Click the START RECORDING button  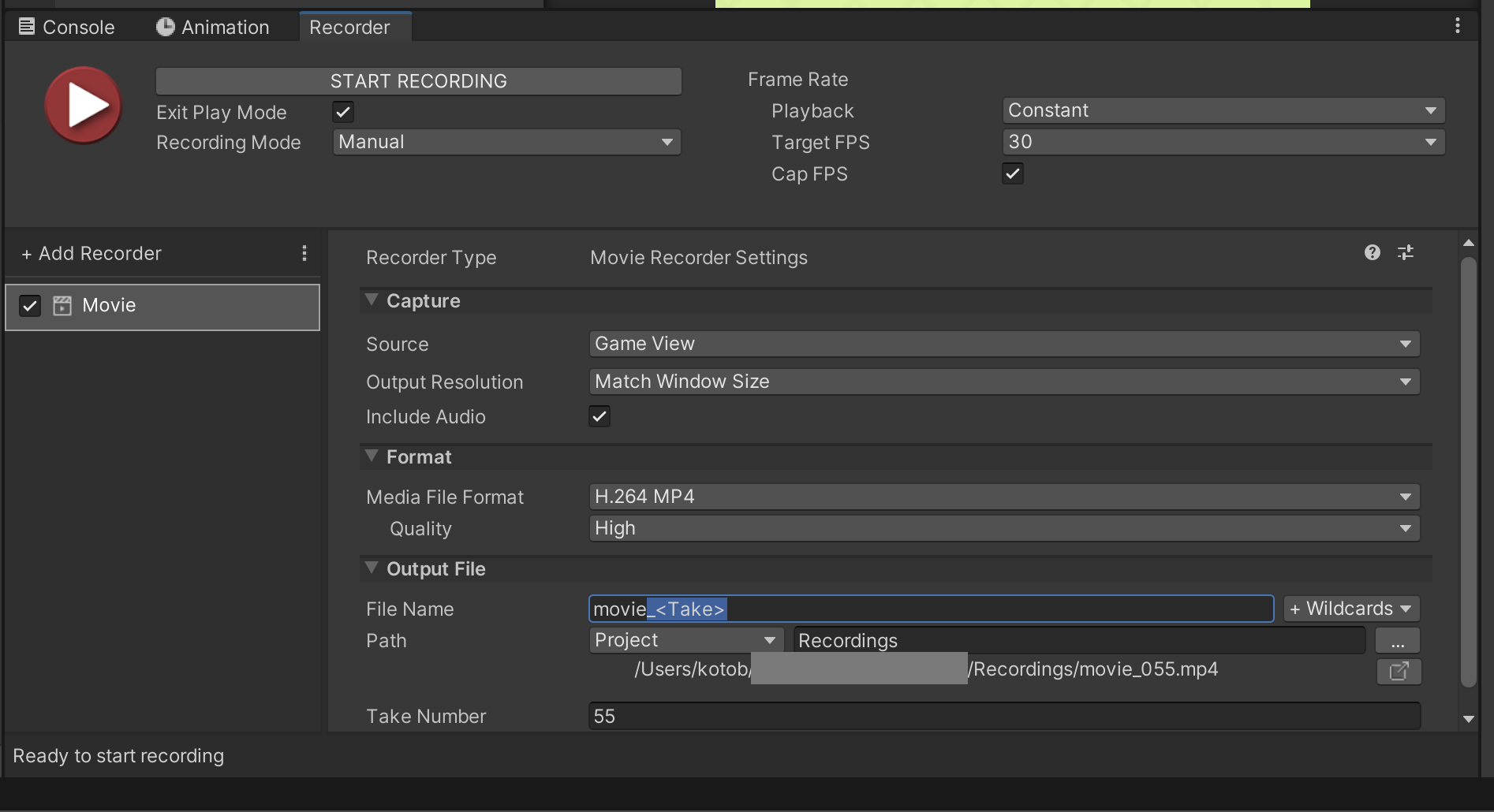click(418, 80)
